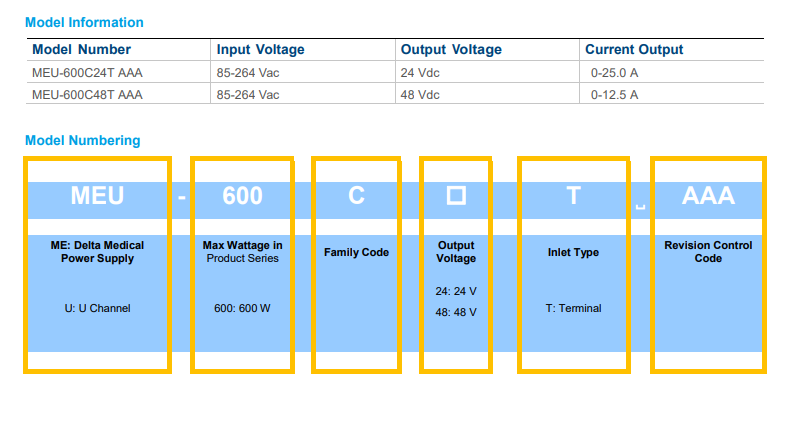The height and width of the screenshot is (433, 790).
Task: Click the 'Current Output' column header
Action: point(634,49)
